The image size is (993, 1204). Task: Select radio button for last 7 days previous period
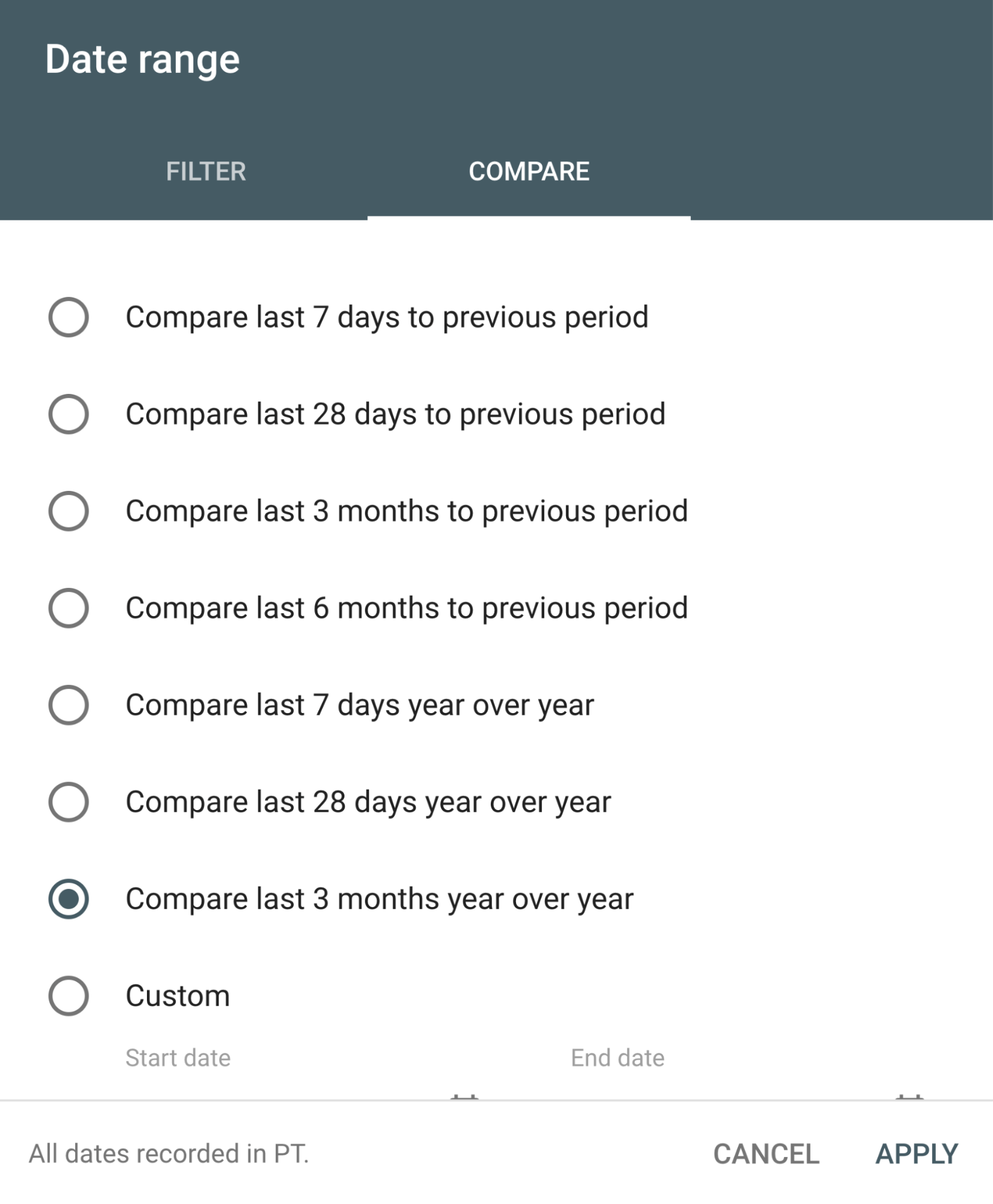coord(69,317)
